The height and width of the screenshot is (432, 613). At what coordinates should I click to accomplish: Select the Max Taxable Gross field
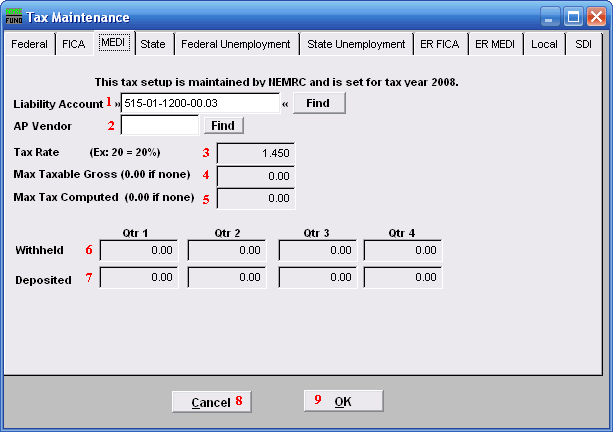tap(256, 176)
